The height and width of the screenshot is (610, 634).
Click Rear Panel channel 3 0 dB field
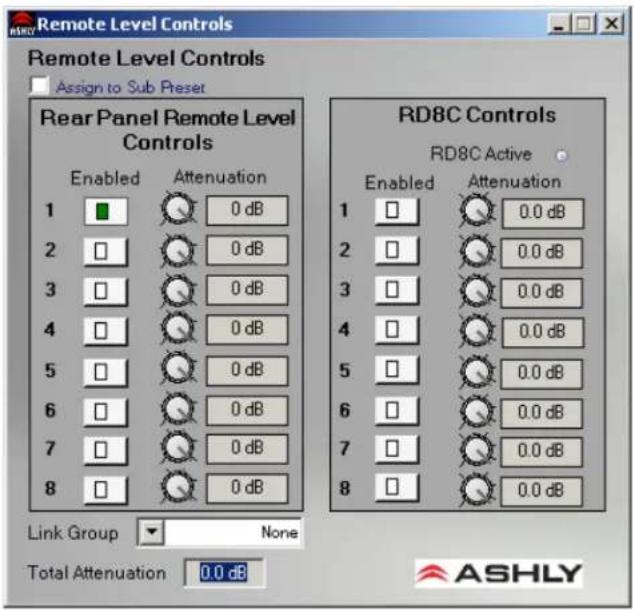(x=247, y=290)
